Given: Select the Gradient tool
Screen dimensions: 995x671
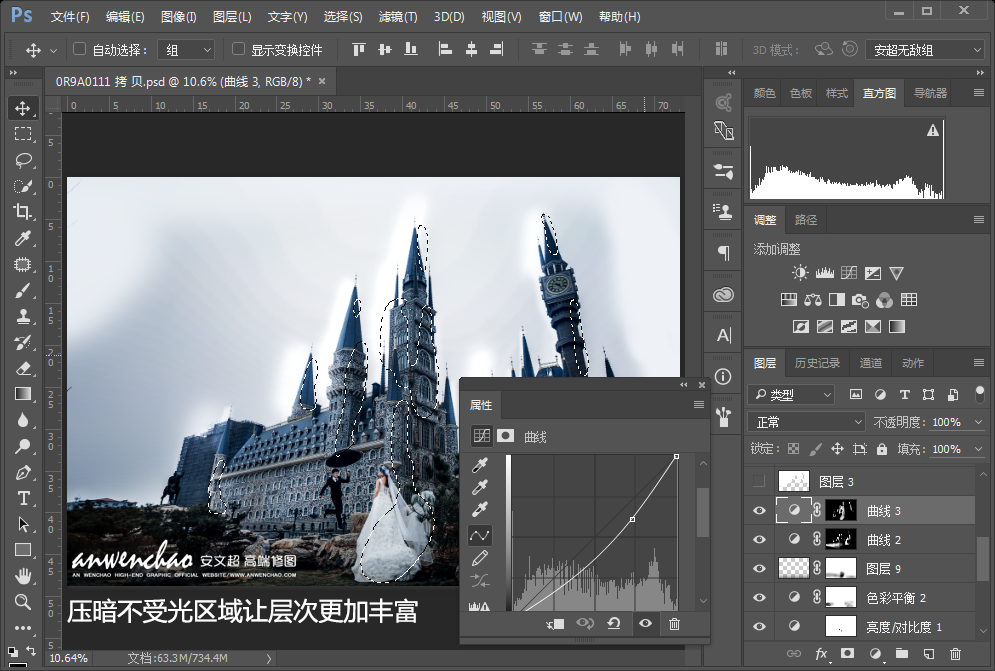Looking at the screenshot, I should (23, 394).
